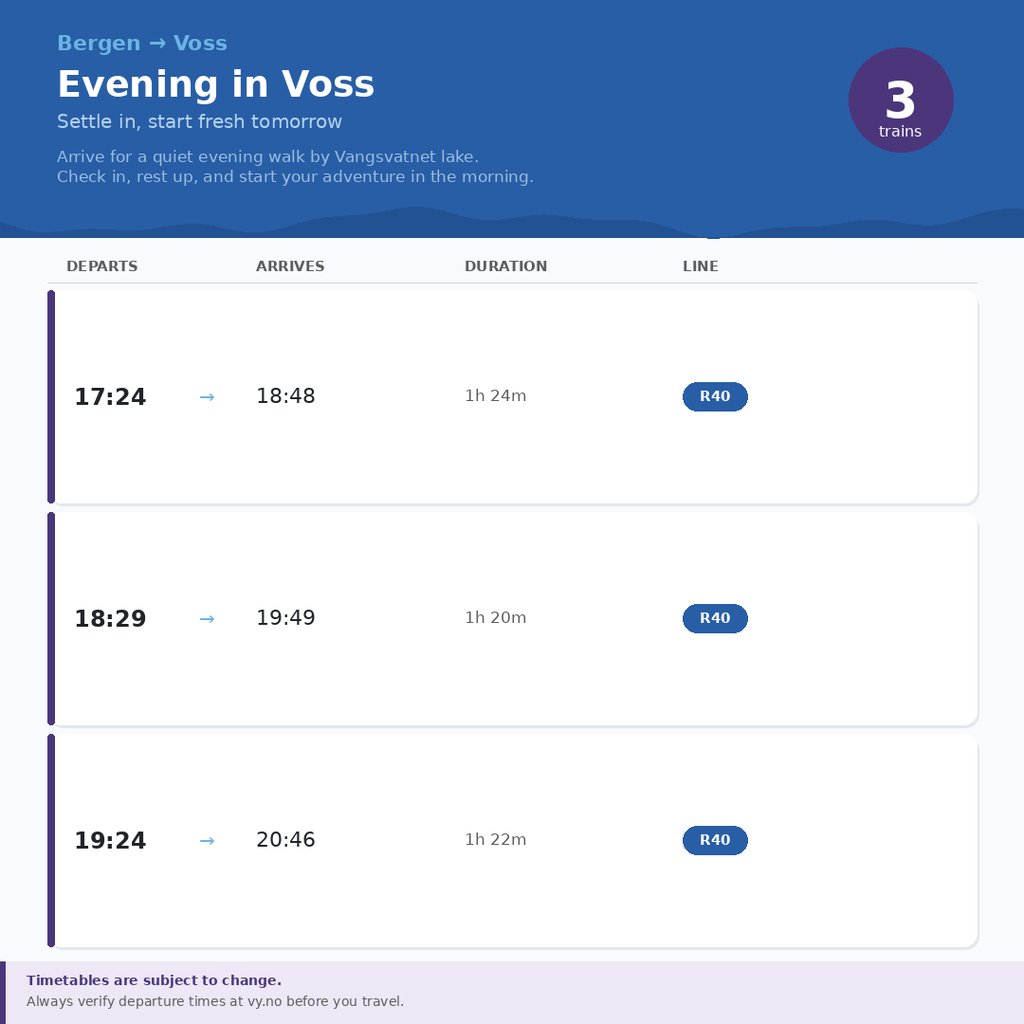
Task: Sort by the DEPARTS column header
Action: click(x=101, y=266)
